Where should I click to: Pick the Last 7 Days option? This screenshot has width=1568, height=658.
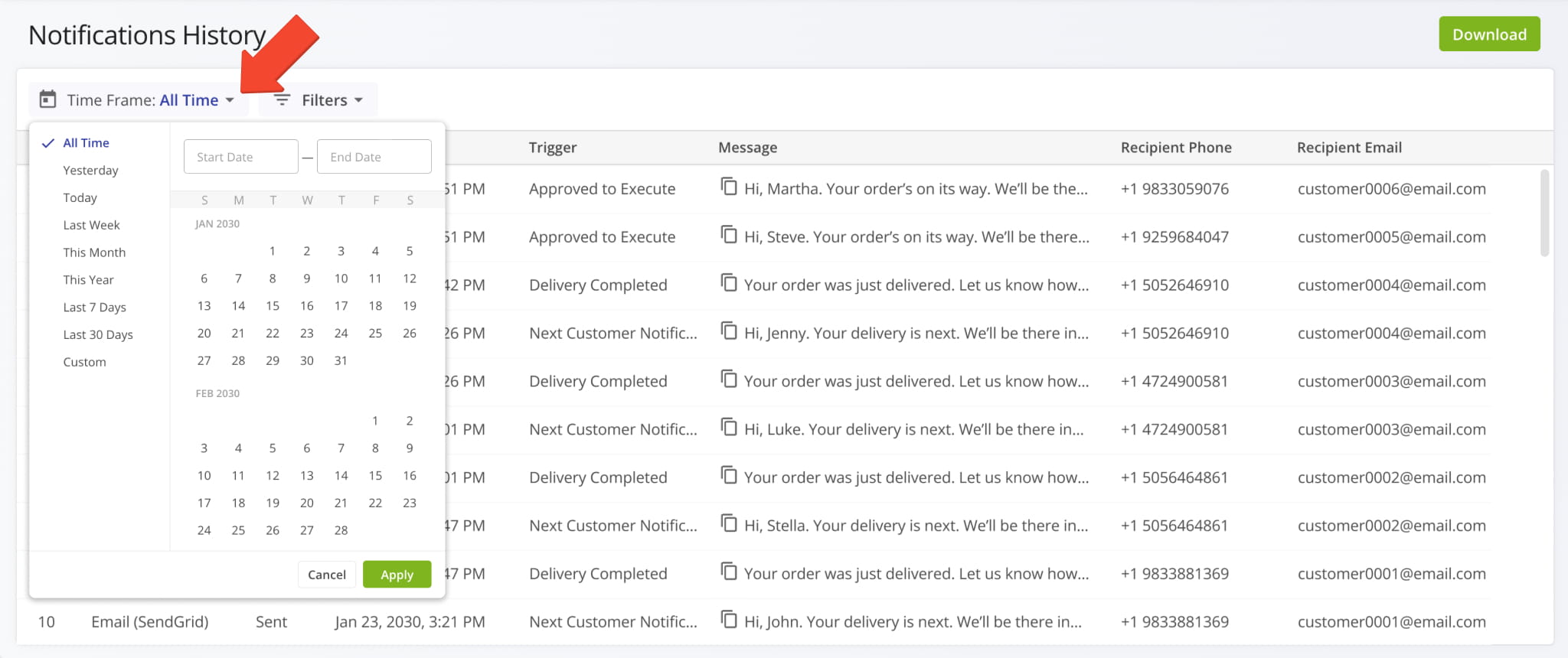click(94, 308)
